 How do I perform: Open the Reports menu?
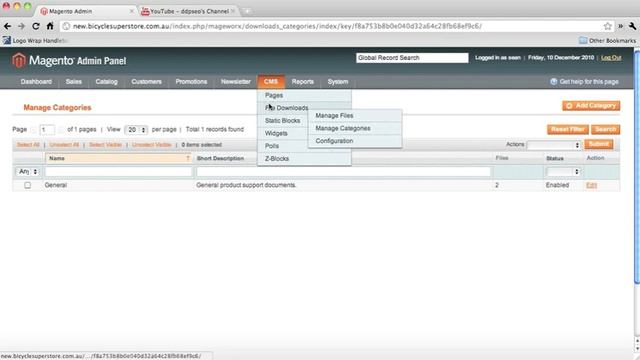(302, 82)
